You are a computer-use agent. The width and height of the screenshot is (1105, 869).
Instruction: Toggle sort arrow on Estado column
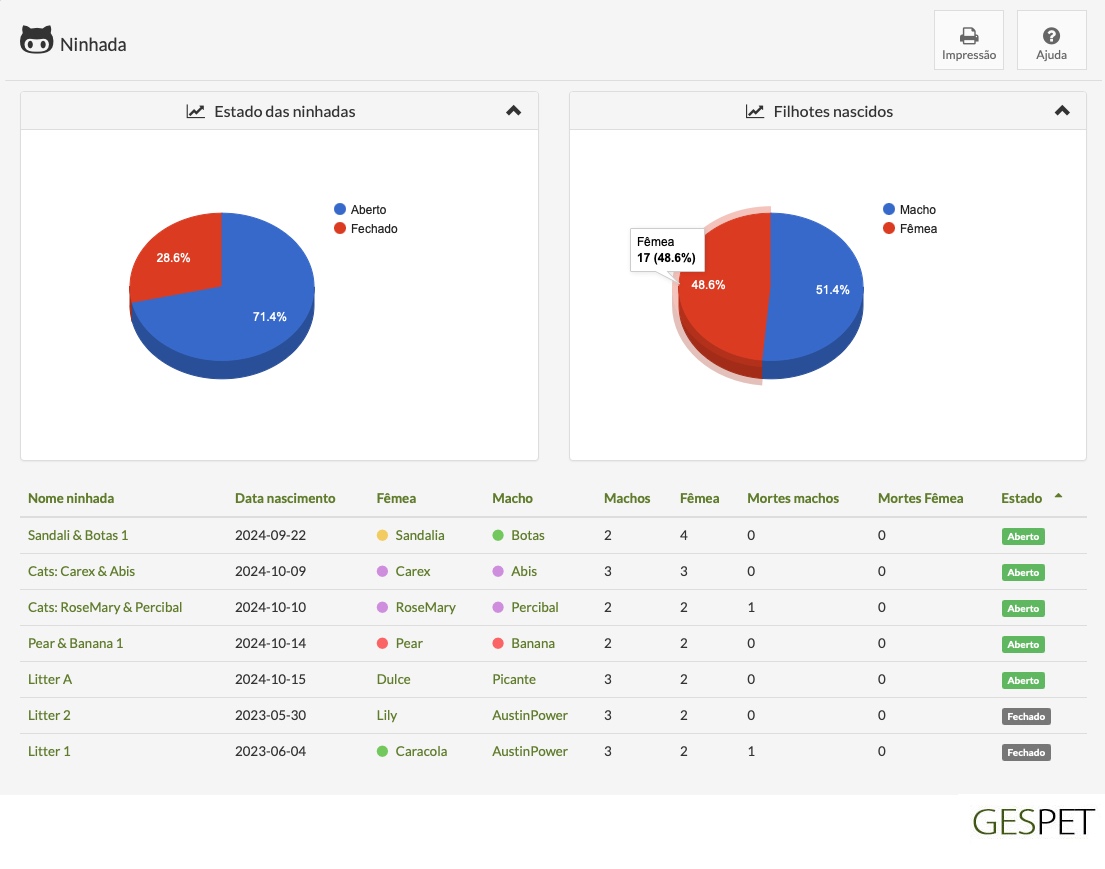[1058, 496]
